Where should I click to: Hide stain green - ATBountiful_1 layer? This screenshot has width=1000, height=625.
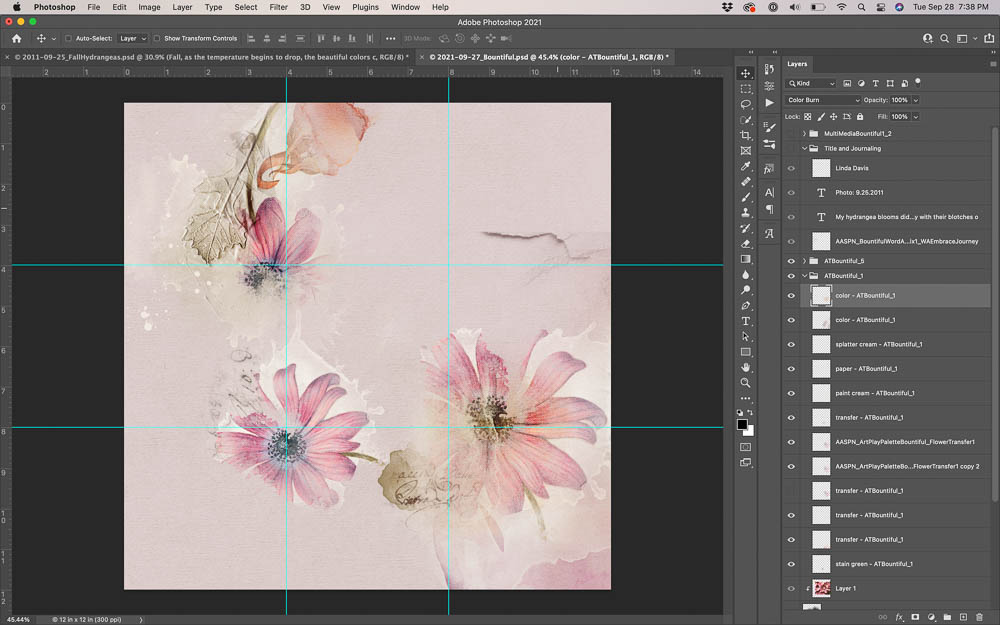click(x=791, y=564)
